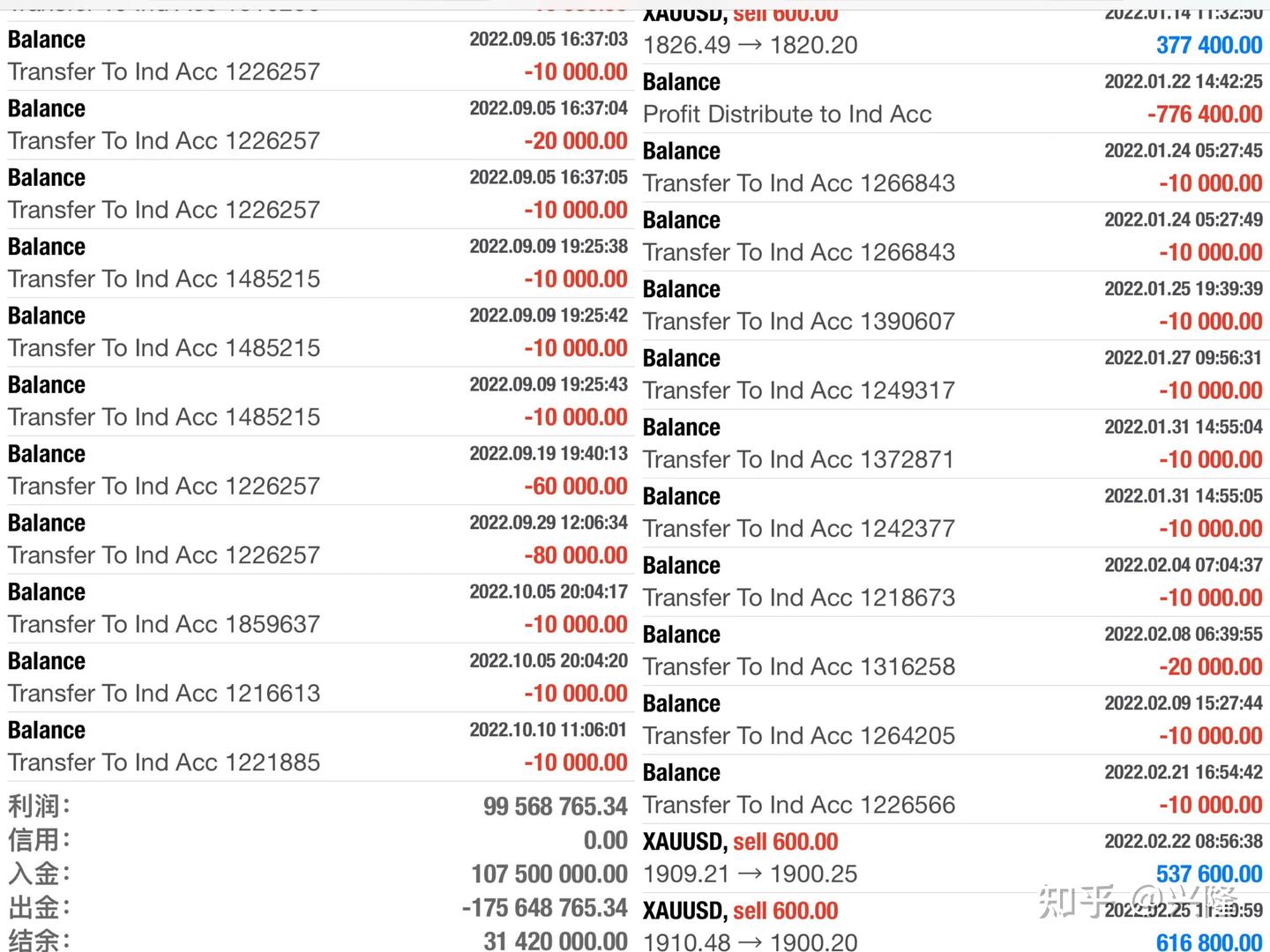Tap the 入金 deposit total row
Image resolution: width=1270 pixels, height=952 pixels.
tap(317, 874)
